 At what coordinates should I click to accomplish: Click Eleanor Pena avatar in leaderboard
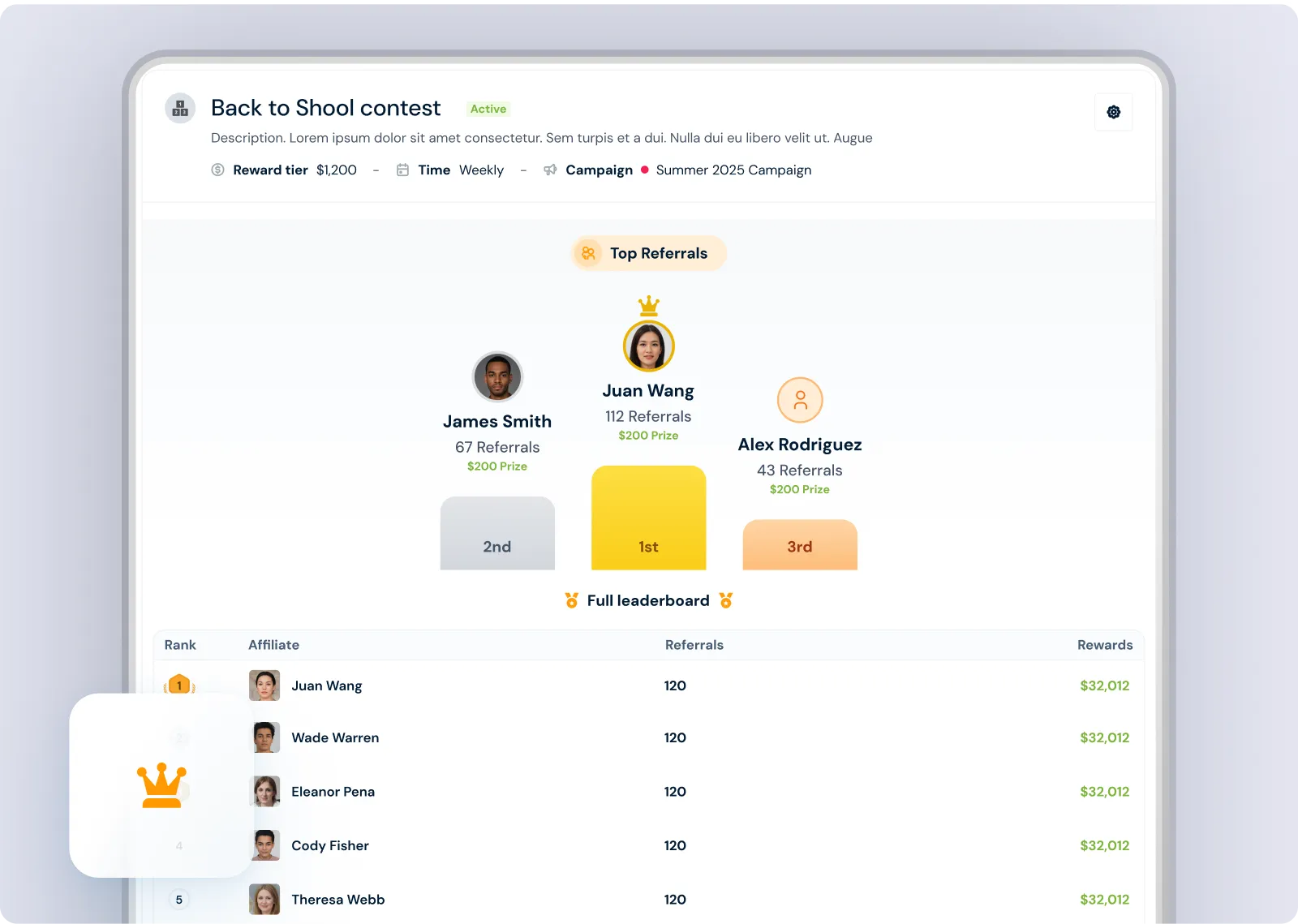click(x=264, y=792)
